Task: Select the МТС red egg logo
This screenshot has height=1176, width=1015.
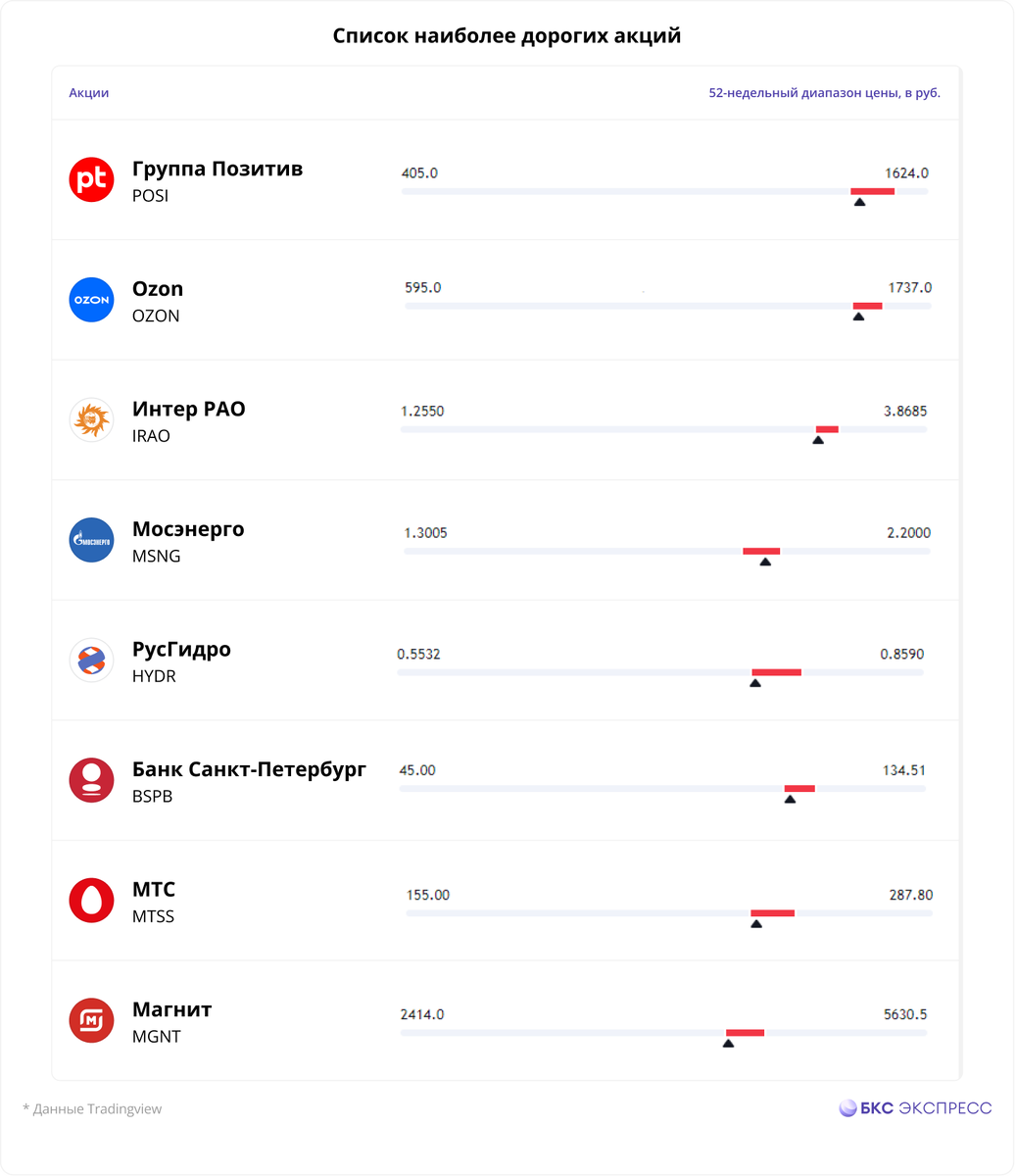Action: [92, 900]
